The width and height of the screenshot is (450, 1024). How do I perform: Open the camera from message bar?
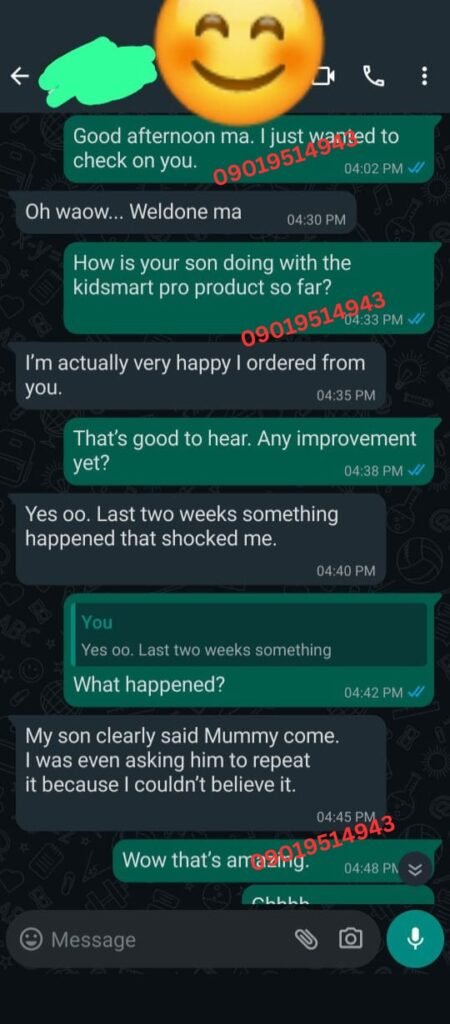coord(350,939)
